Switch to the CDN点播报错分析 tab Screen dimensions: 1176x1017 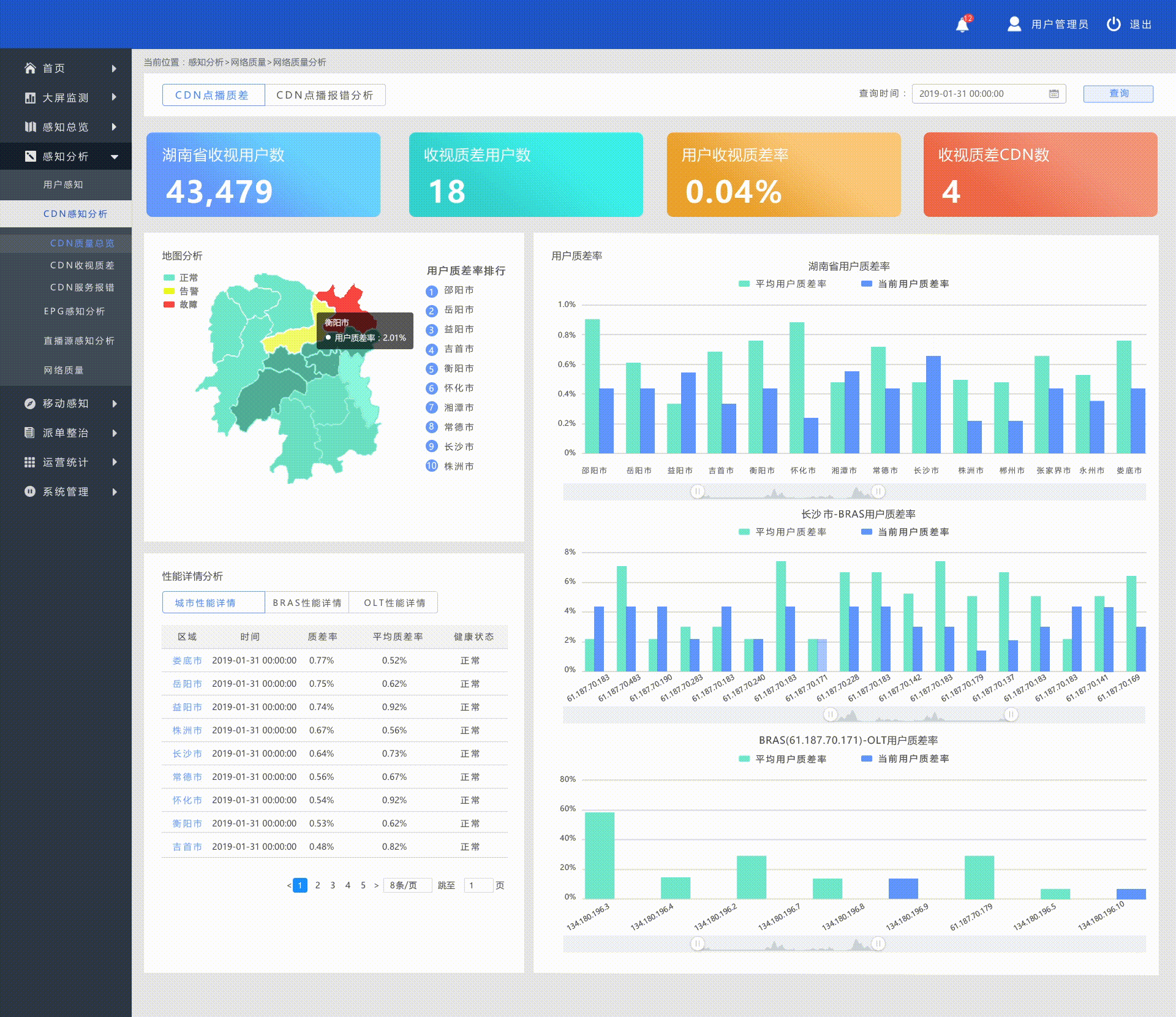tap(325, 95)
